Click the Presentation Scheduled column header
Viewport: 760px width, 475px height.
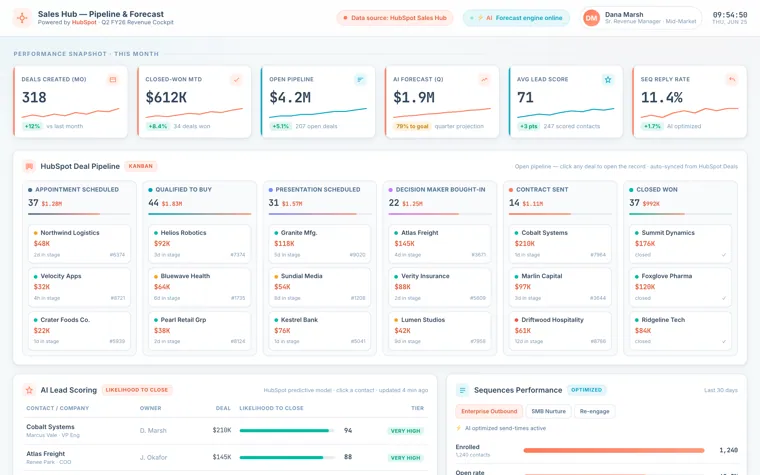[x=317, y=190]
